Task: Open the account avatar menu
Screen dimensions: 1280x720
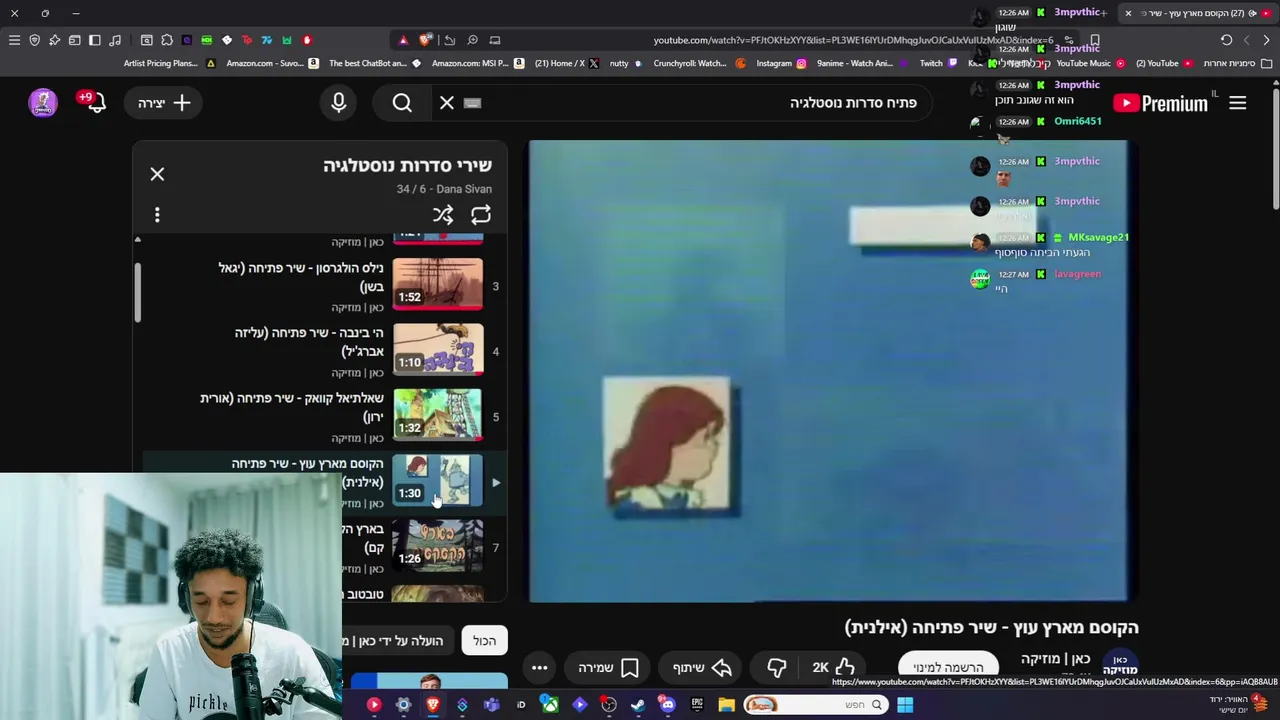Action: click(x=42, y=102)
